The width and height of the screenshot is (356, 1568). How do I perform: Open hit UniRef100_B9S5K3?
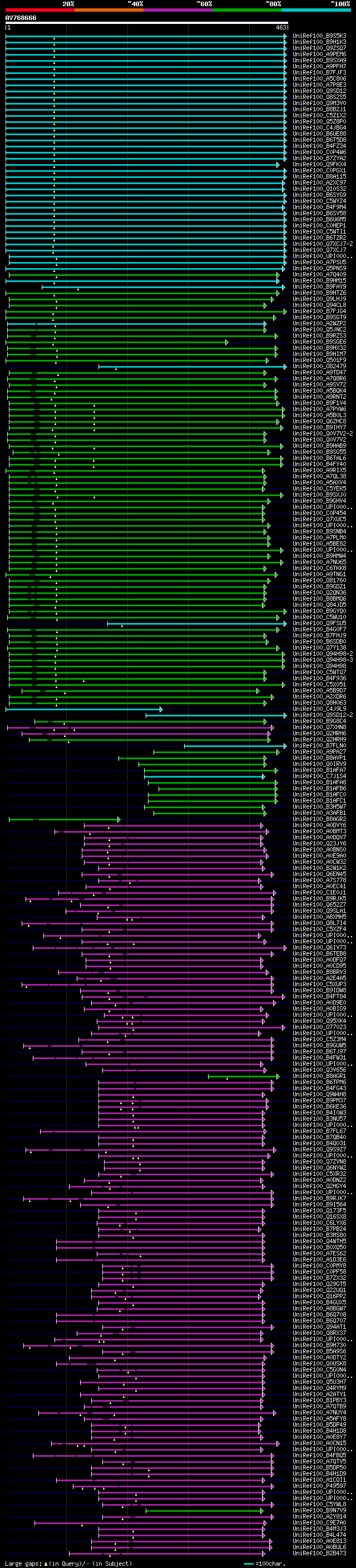tap(319, 36)
